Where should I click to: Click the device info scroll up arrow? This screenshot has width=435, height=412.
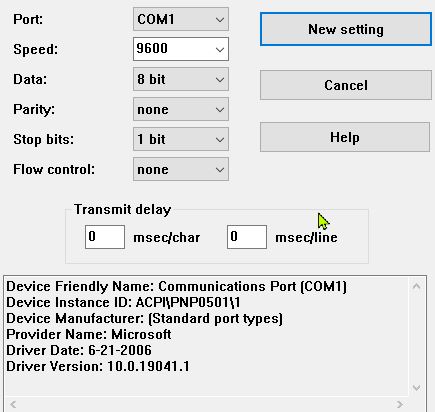pyautogui.click(x=416, y=286)
